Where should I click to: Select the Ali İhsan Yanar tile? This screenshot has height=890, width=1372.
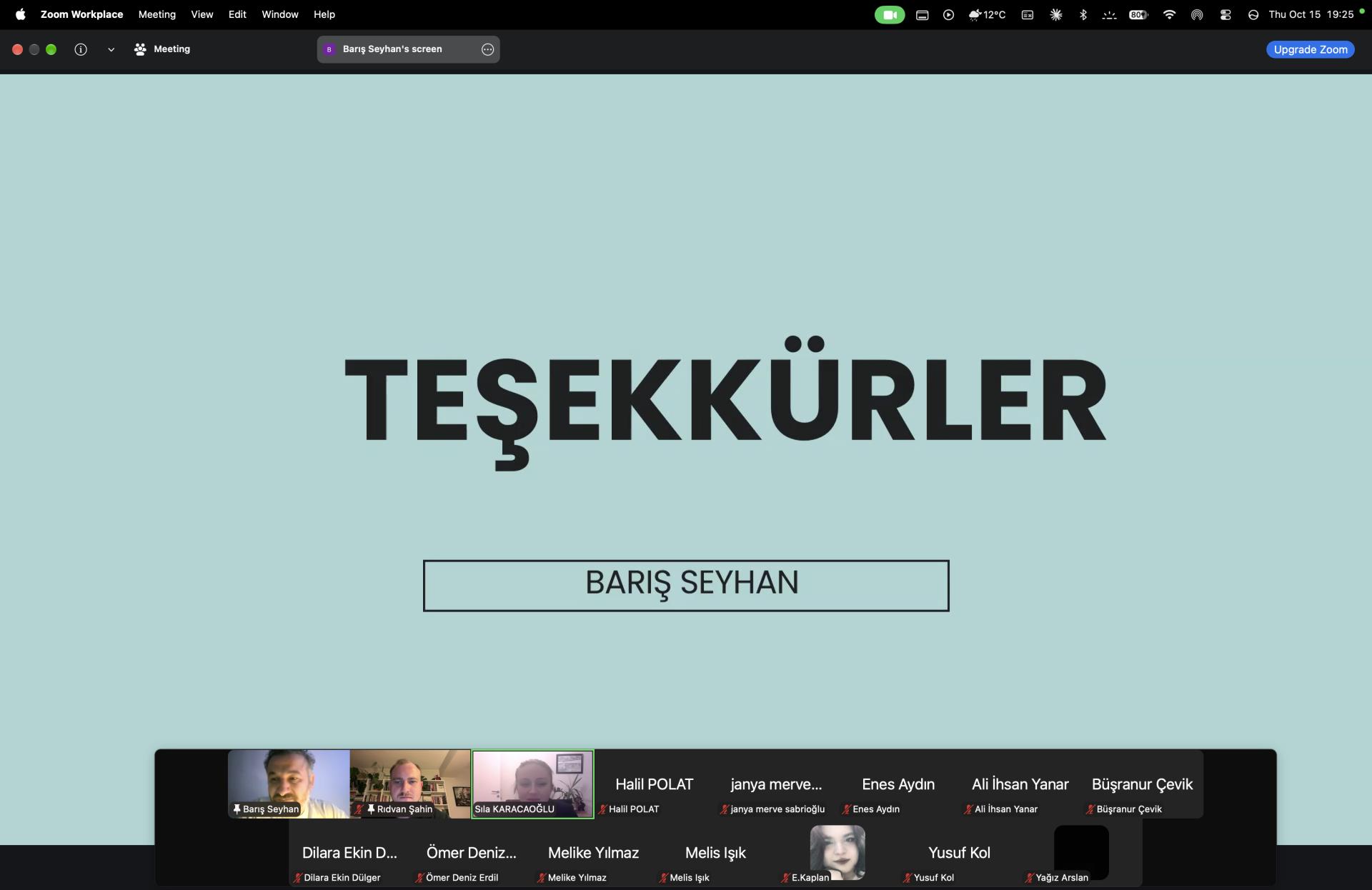click(1020, 784)
